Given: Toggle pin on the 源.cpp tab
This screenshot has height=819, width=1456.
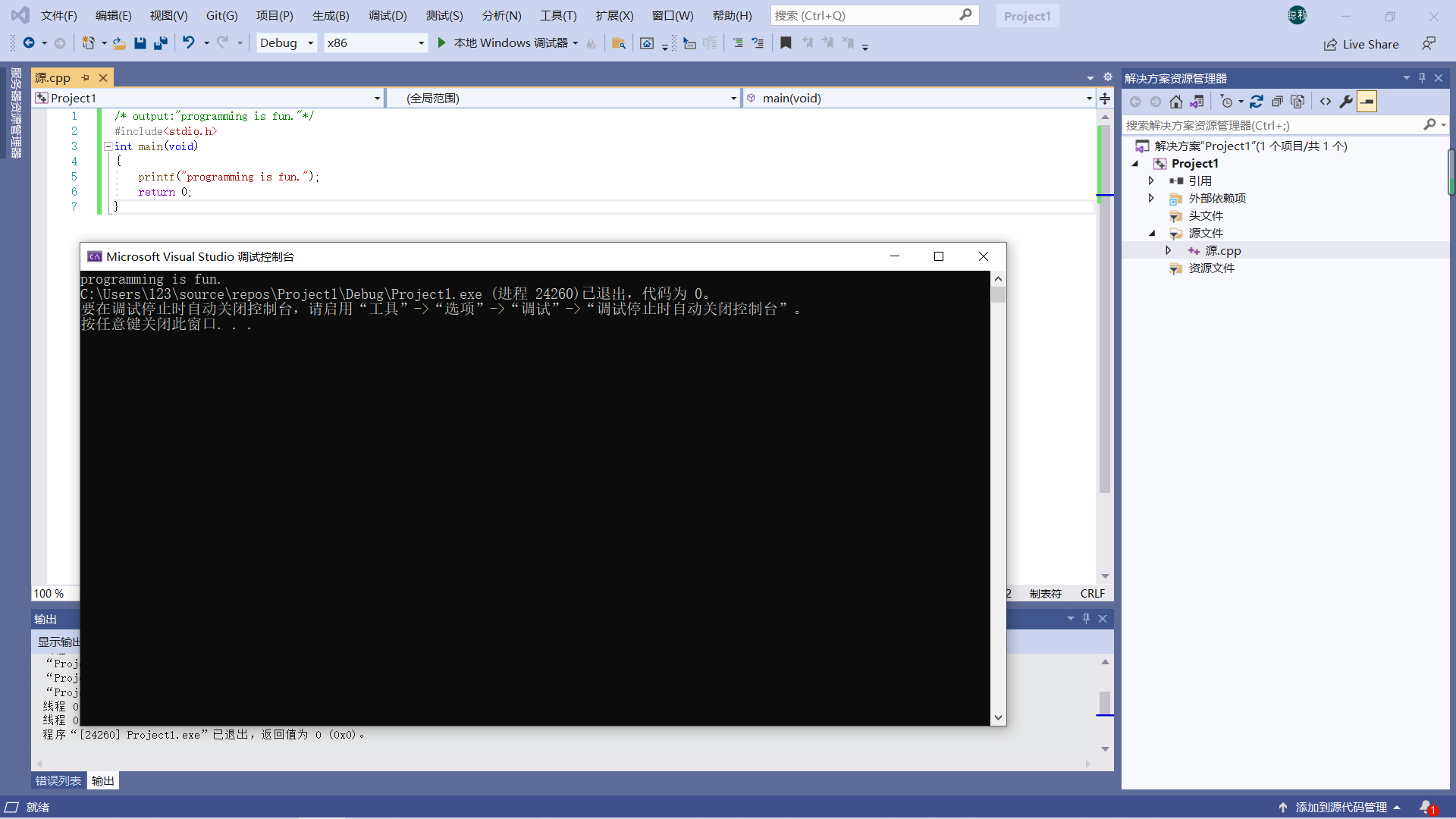Looking at the screenshot, I should (85, 77).
